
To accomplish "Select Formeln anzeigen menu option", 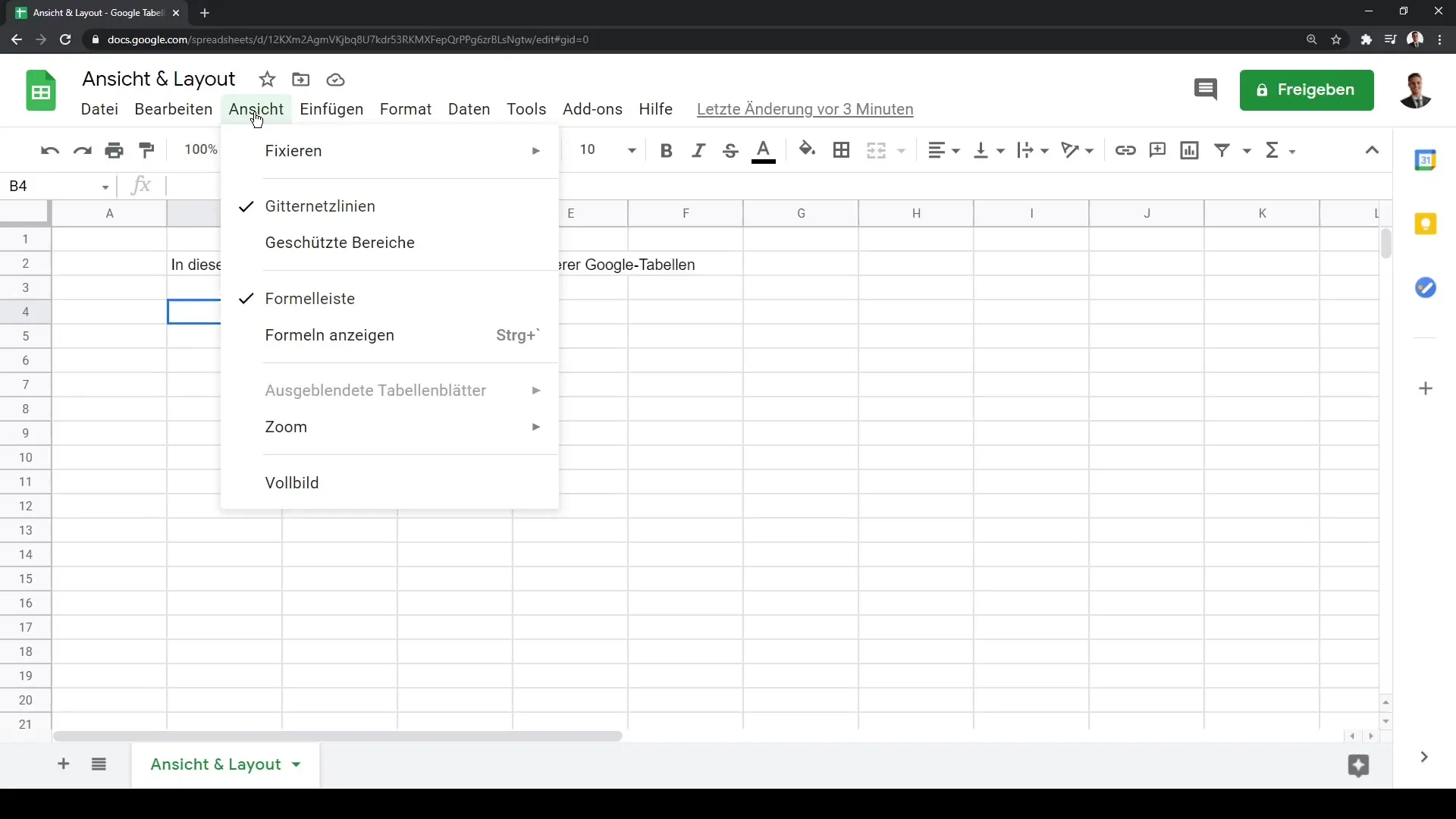I will point(329,334).
